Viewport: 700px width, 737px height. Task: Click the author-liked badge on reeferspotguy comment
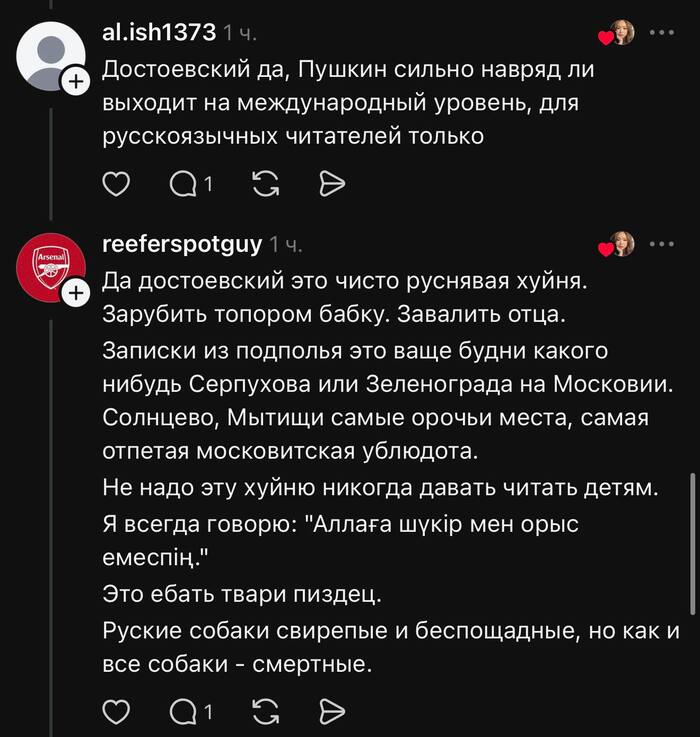point(618,245)
